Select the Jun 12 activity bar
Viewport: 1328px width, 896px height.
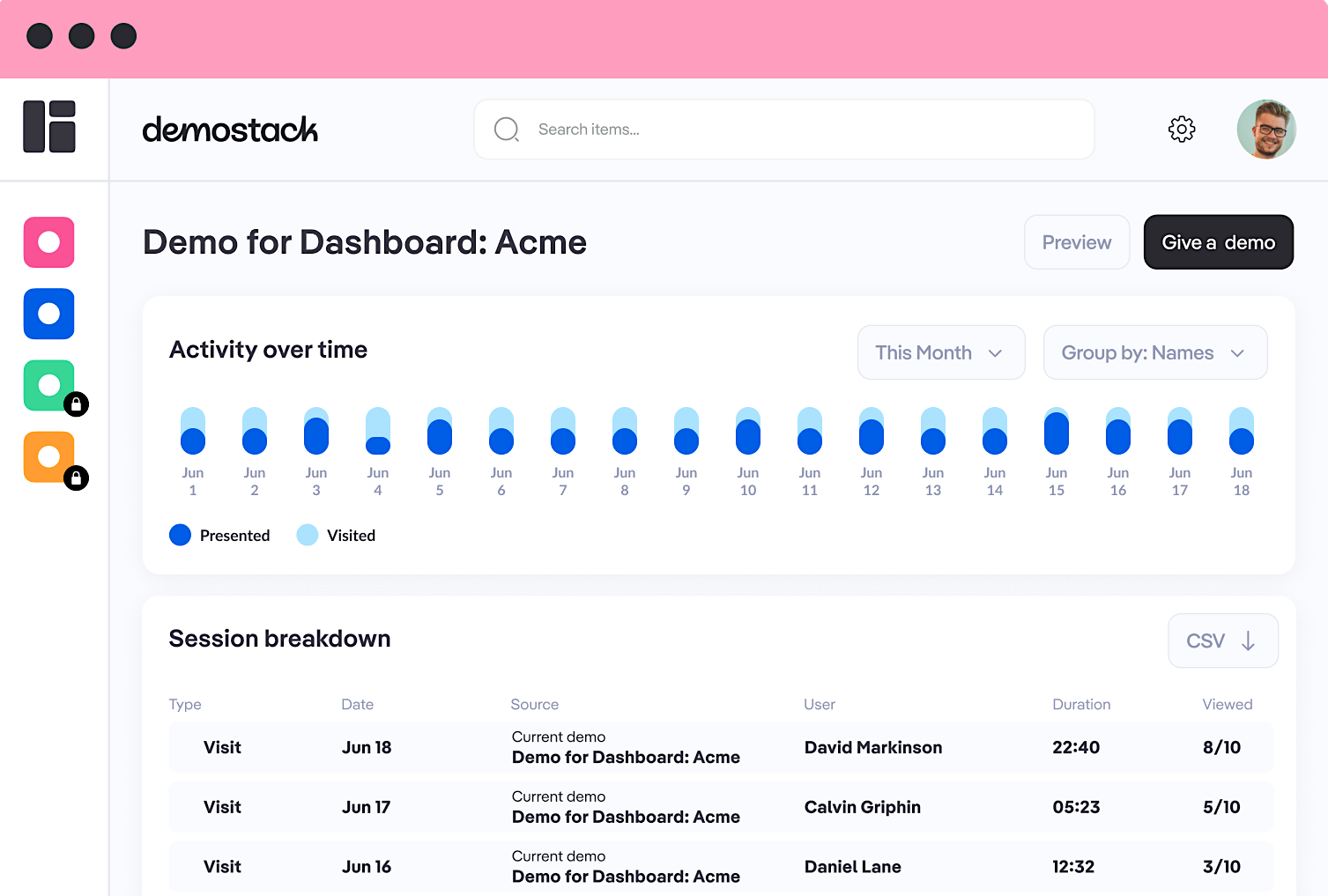(872, 431)
